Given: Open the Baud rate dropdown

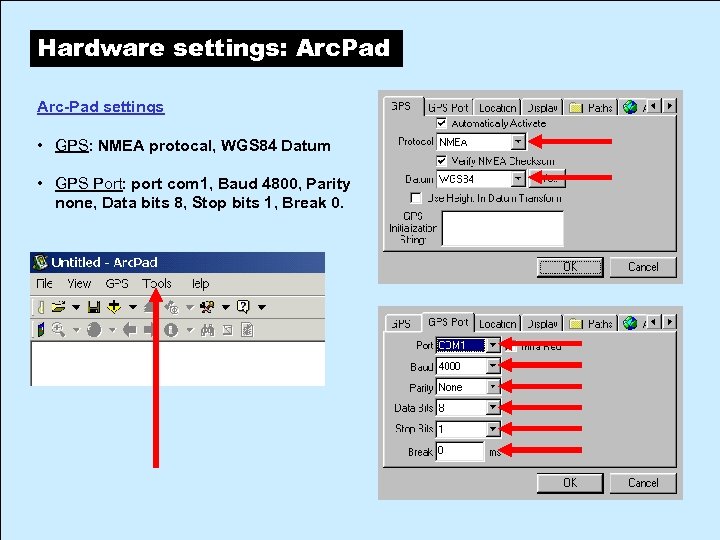Looking at the screenshot, I should (493, 366).
